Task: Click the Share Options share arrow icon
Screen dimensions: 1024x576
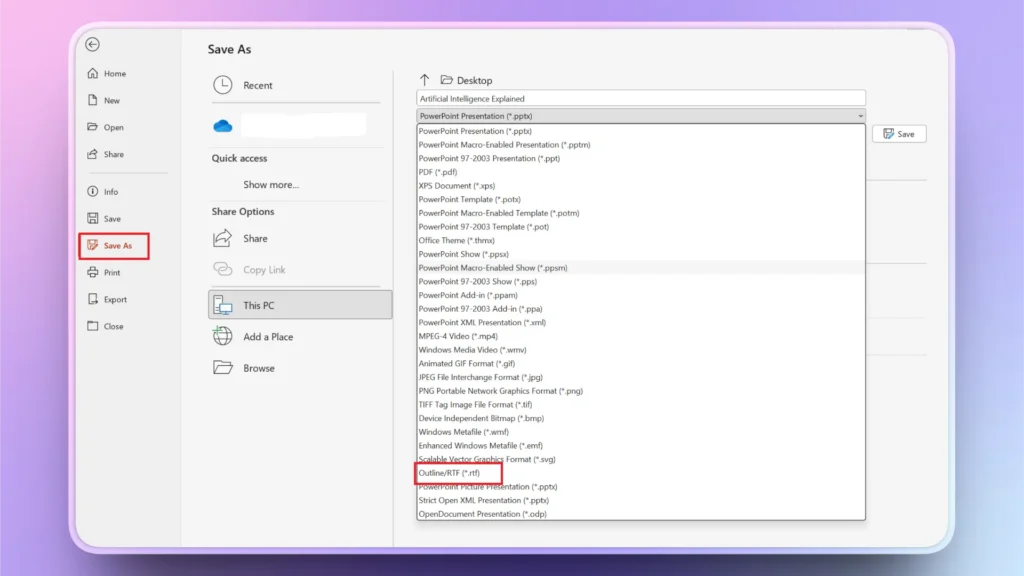Action: tap(223, 238)
